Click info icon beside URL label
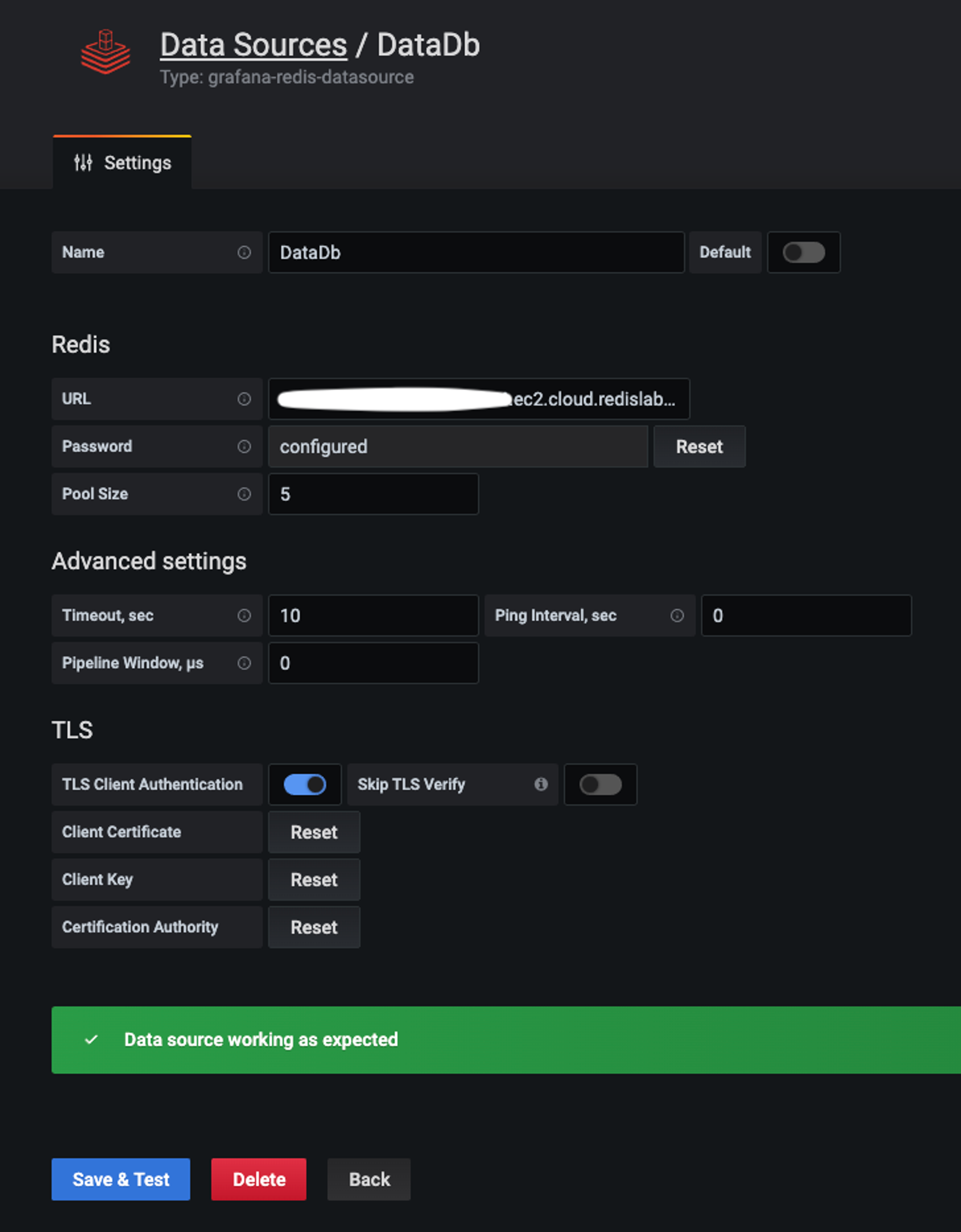Image resolution: width=961 pixels, height=1232 pixels. point(244,399)
